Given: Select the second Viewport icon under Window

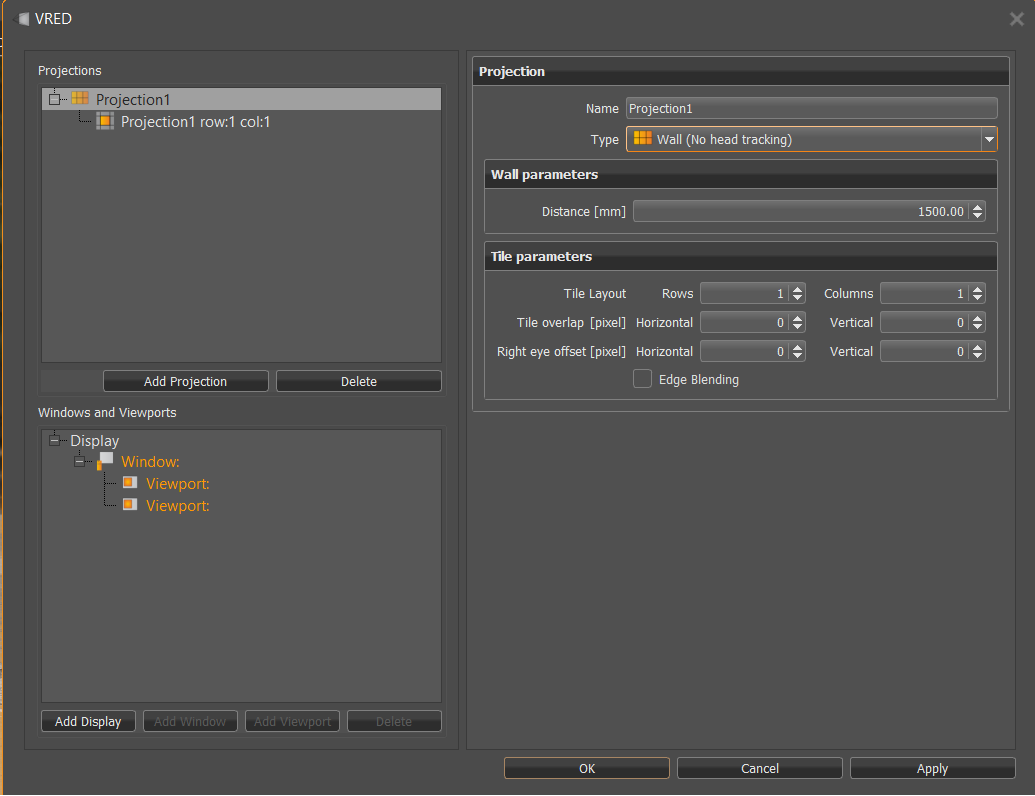Looking at the screenshot, I should (131, 505).
